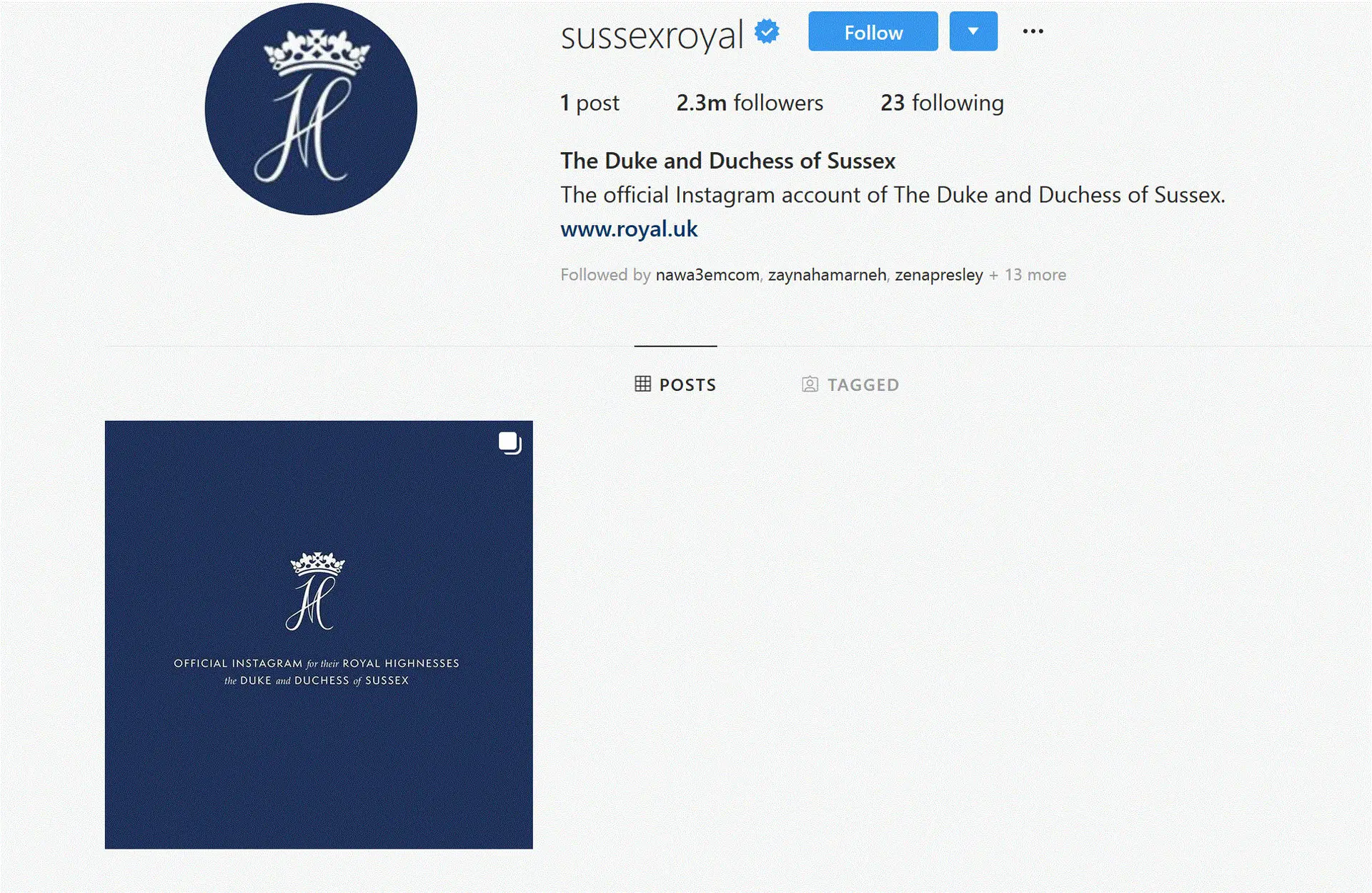Open follower nawa3emcom's profile
This screenshot has height=893, width=1372.
coord(707,275)
